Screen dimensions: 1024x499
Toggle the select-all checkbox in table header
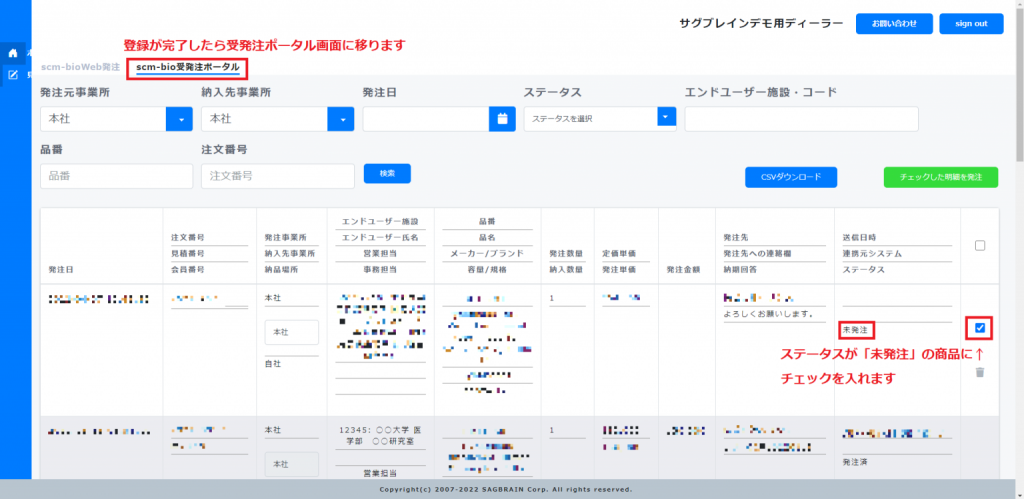coord(980,246)
